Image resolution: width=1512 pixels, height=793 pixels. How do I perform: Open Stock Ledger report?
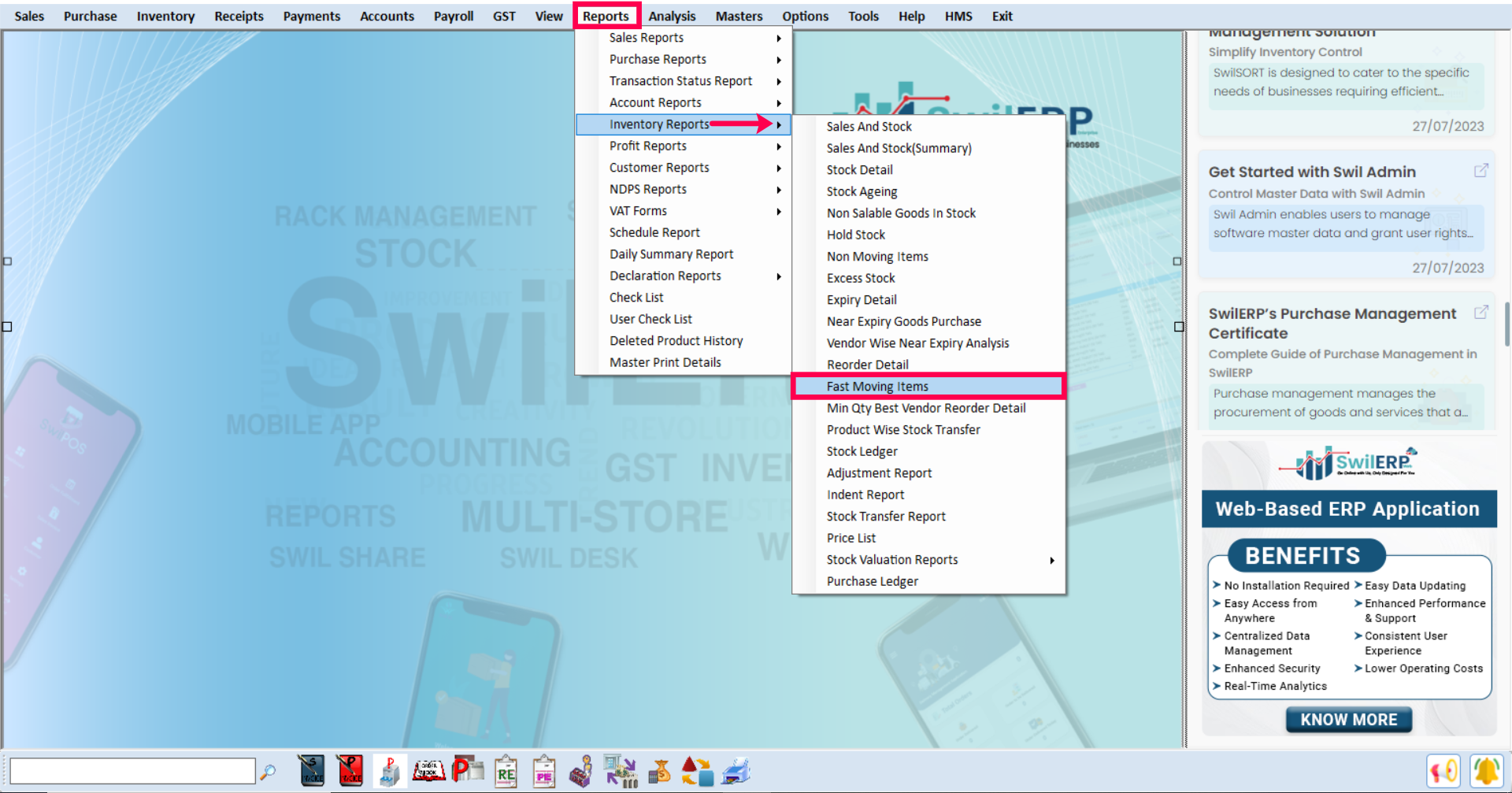(x=929, y=452)
